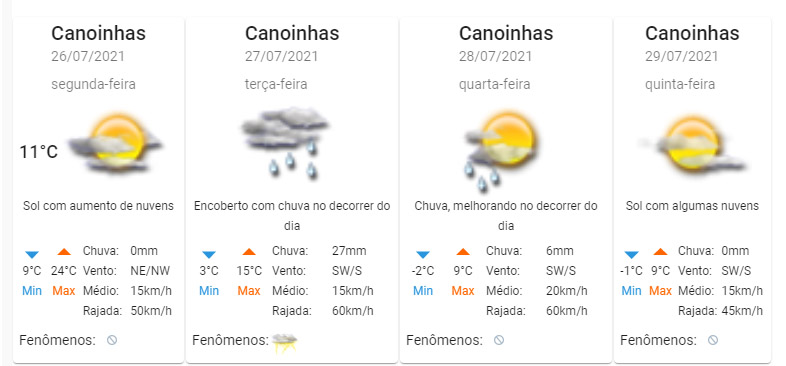Image resolution: width=786 pixels, height=366 pixels.
Task: Click the orange maximum arrow above 24°C
Action: coord(64,252)
